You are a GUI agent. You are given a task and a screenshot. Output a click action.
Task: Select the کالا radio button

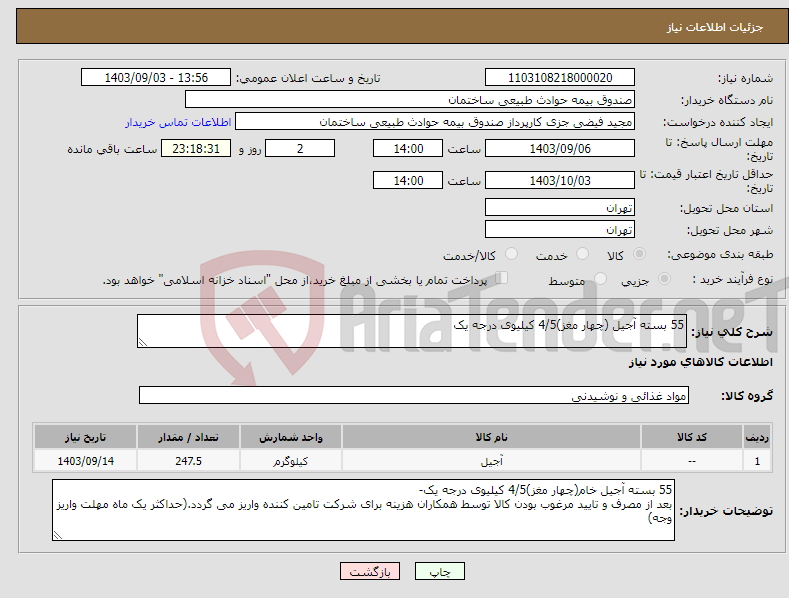point(639,254)
